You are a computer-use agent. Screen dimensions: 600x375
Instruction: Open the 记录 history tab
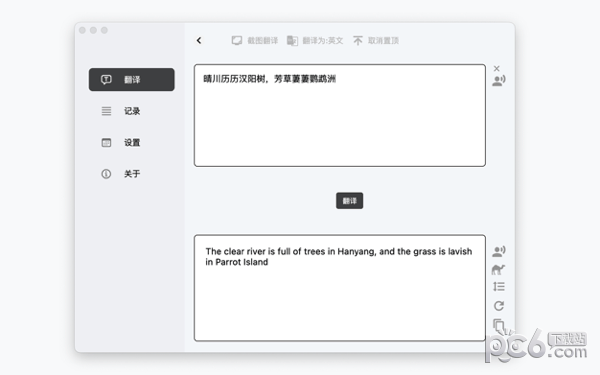[x=132, y=111]
